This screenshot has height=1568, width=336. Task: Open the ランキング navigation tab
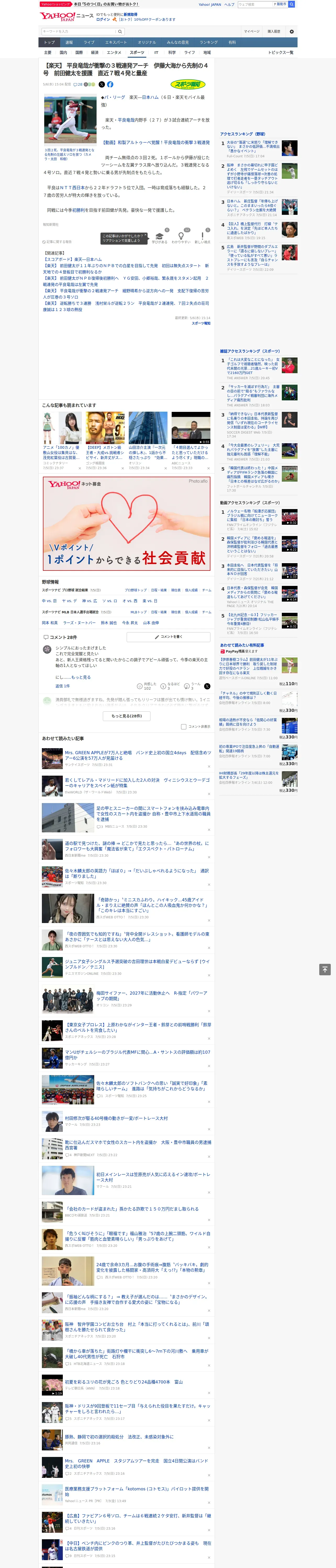click(209, 43)
